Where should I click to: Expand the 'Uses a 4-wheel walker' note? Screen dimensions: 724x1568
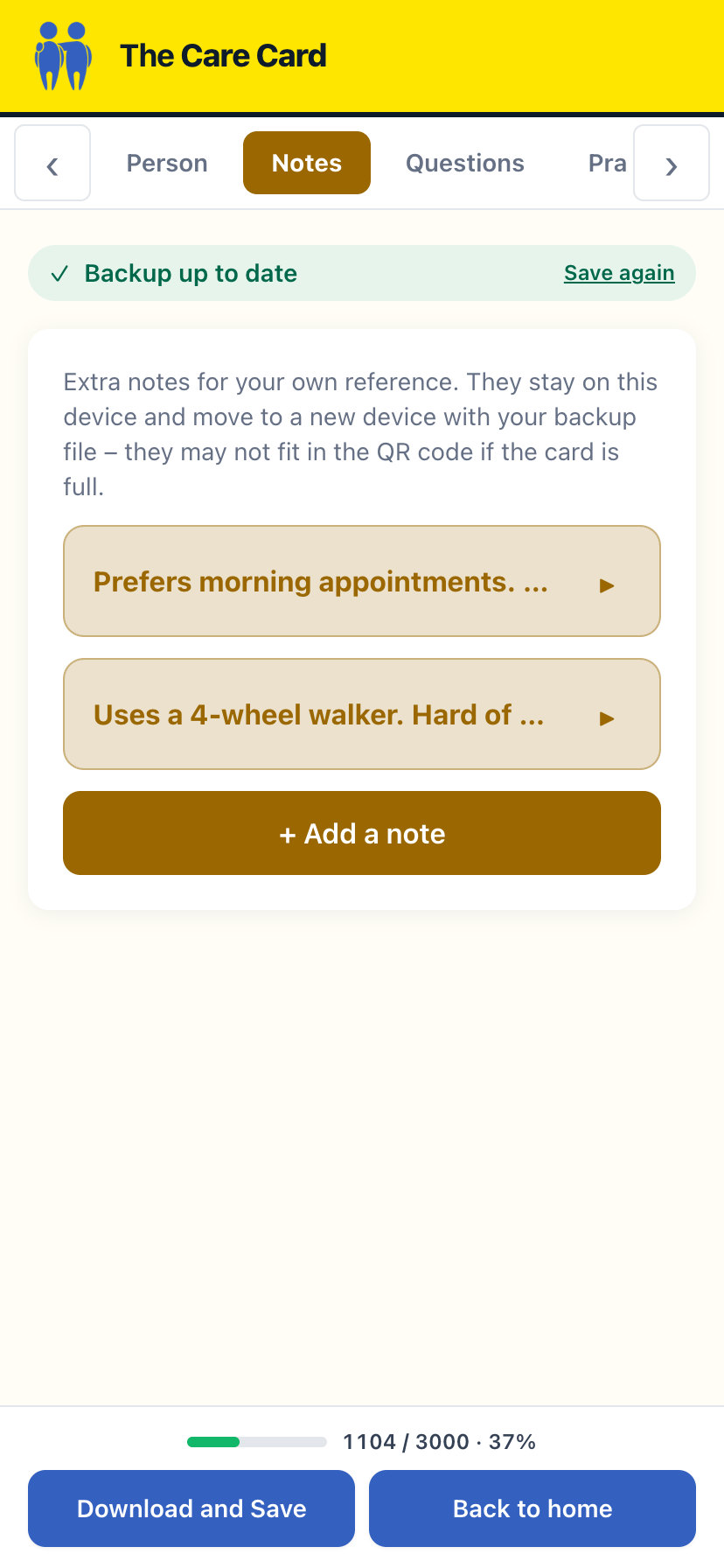tap(362, 714)
